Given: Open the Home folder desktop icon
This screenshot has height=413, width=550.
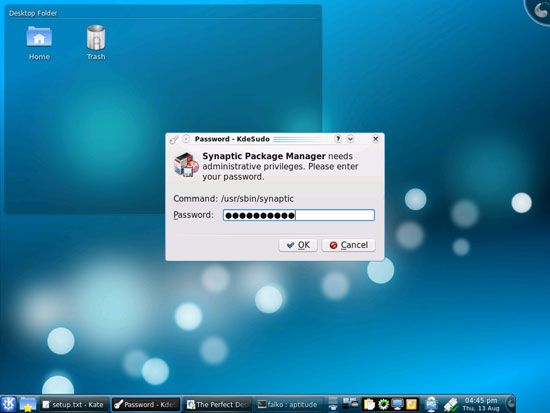Looking at the screenshot, I should (39, 43).
